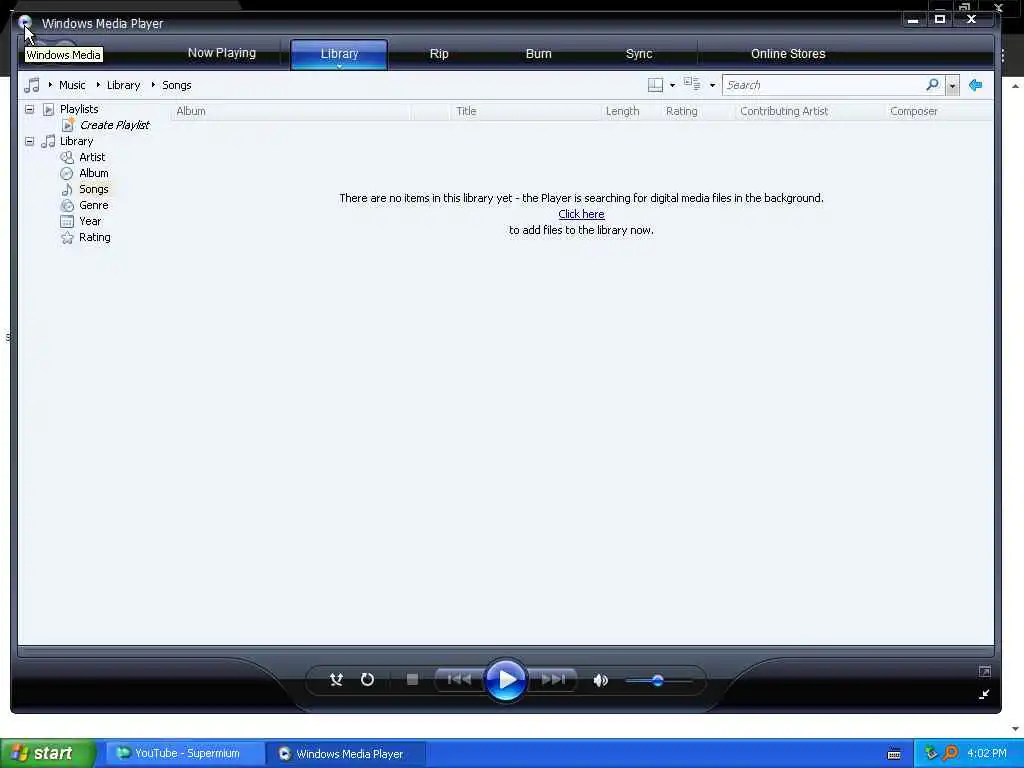Select Genre in the library tree
1024x768 pixels.
point(93,205)
